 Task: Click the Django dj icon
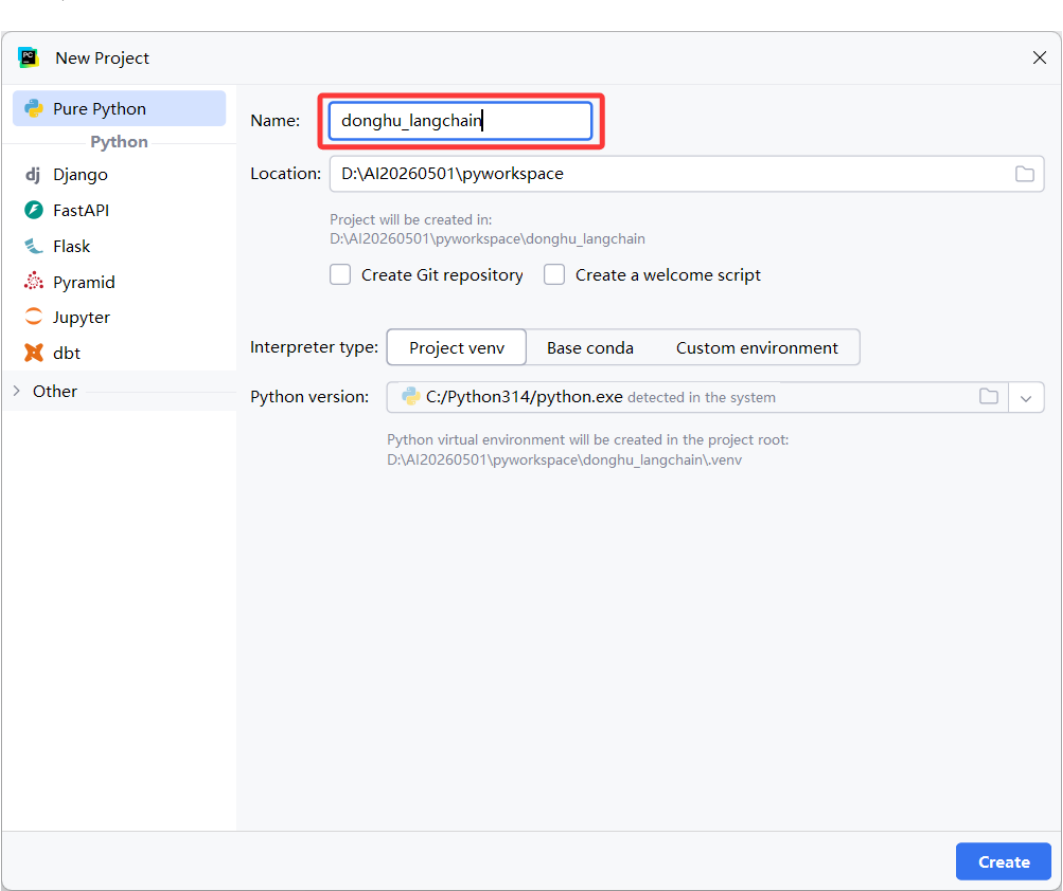point(33,174)
